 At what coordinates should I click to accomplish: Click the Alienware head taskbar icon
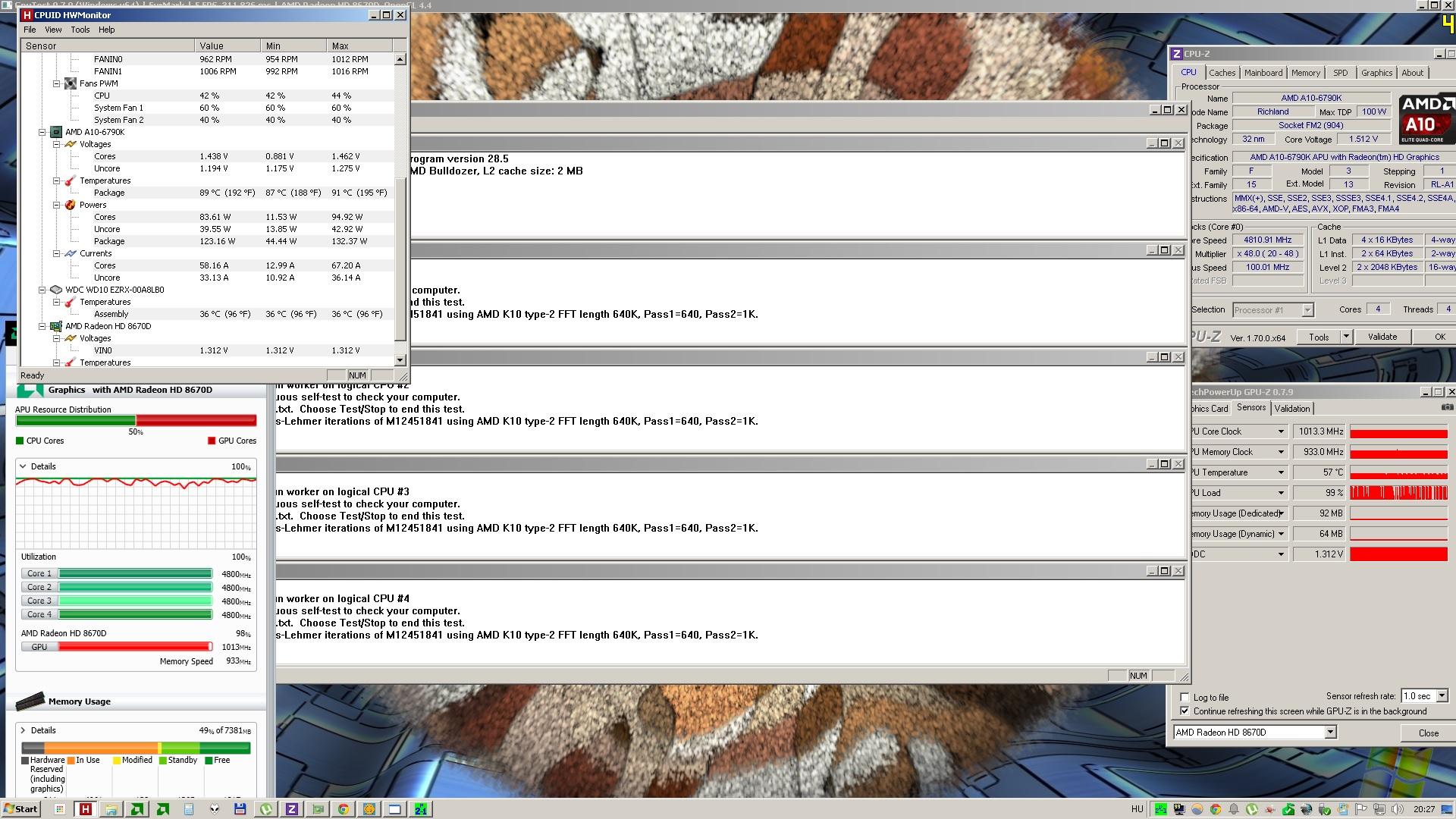pos(215,809)
